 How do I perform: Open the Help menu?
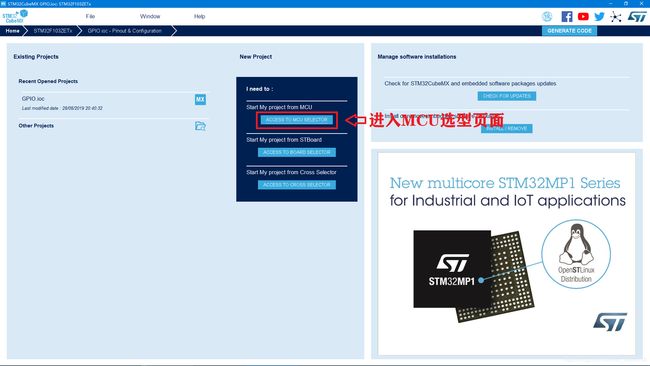pyautogui.click(x=199, y=17)
